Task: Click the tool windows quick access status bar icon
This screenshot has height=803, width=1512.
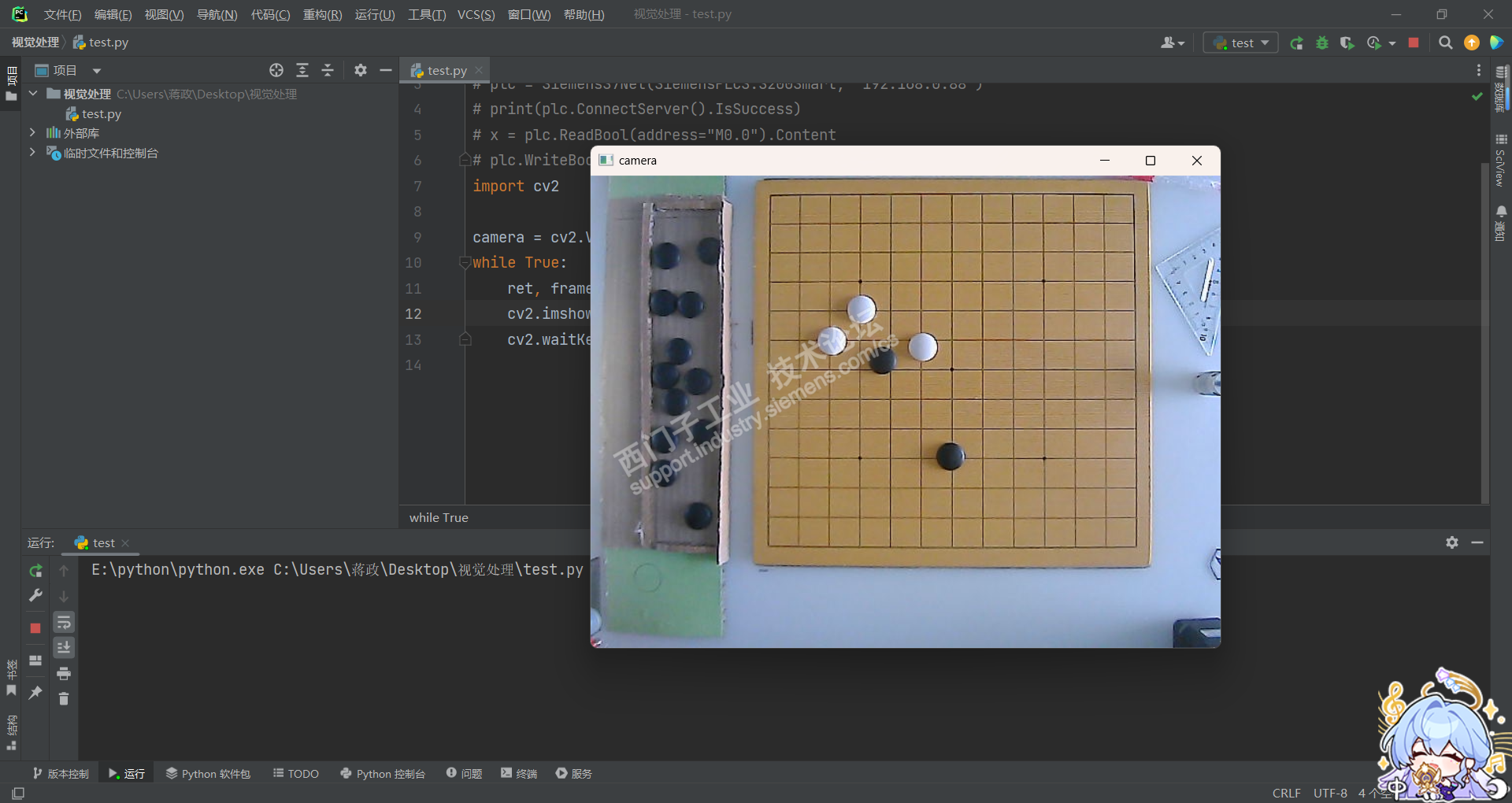Action: [18, 793]
